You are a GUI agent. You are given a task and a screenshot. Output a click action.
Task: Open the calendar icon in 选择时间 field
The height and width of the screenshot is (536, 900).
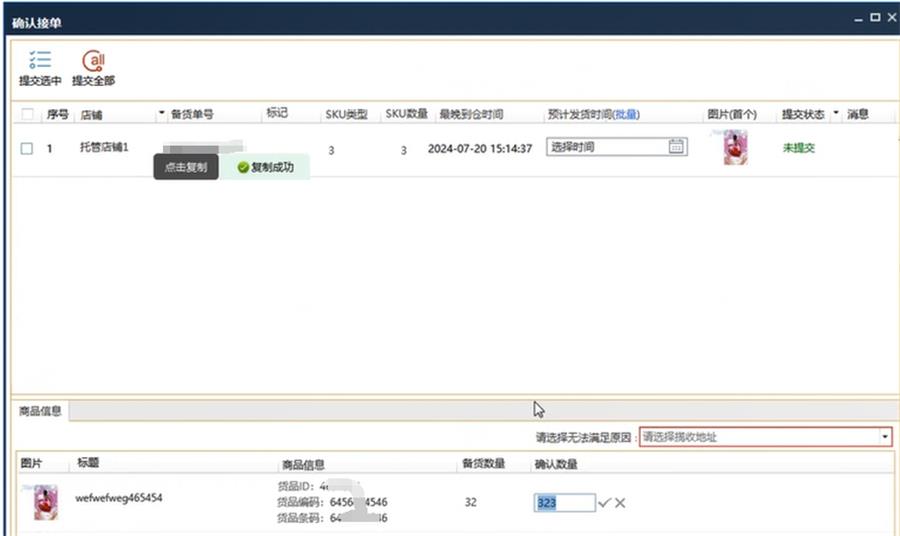click(676, 146)
